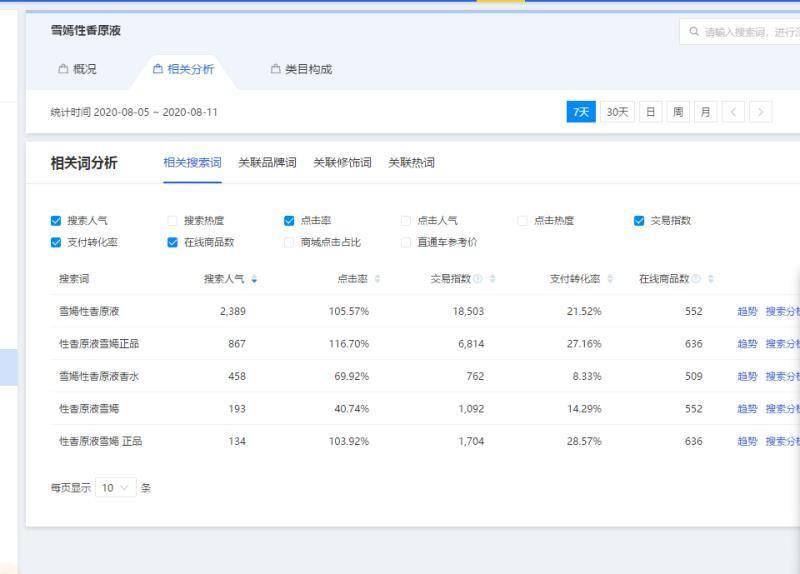The image size is (800, 574).
Task: Open info tooltip icon beside 交易指数
Action: click(478, 279)
